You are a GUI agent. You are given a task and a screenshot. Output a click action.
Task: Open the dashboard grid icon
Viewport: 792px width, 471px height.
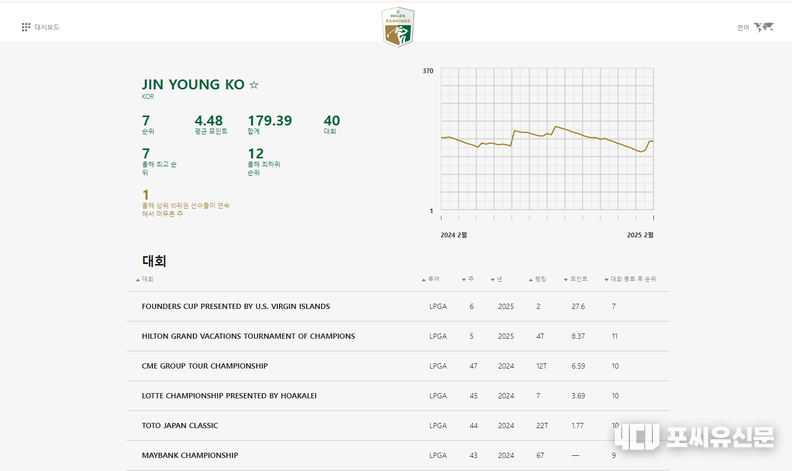click(26, 27)
